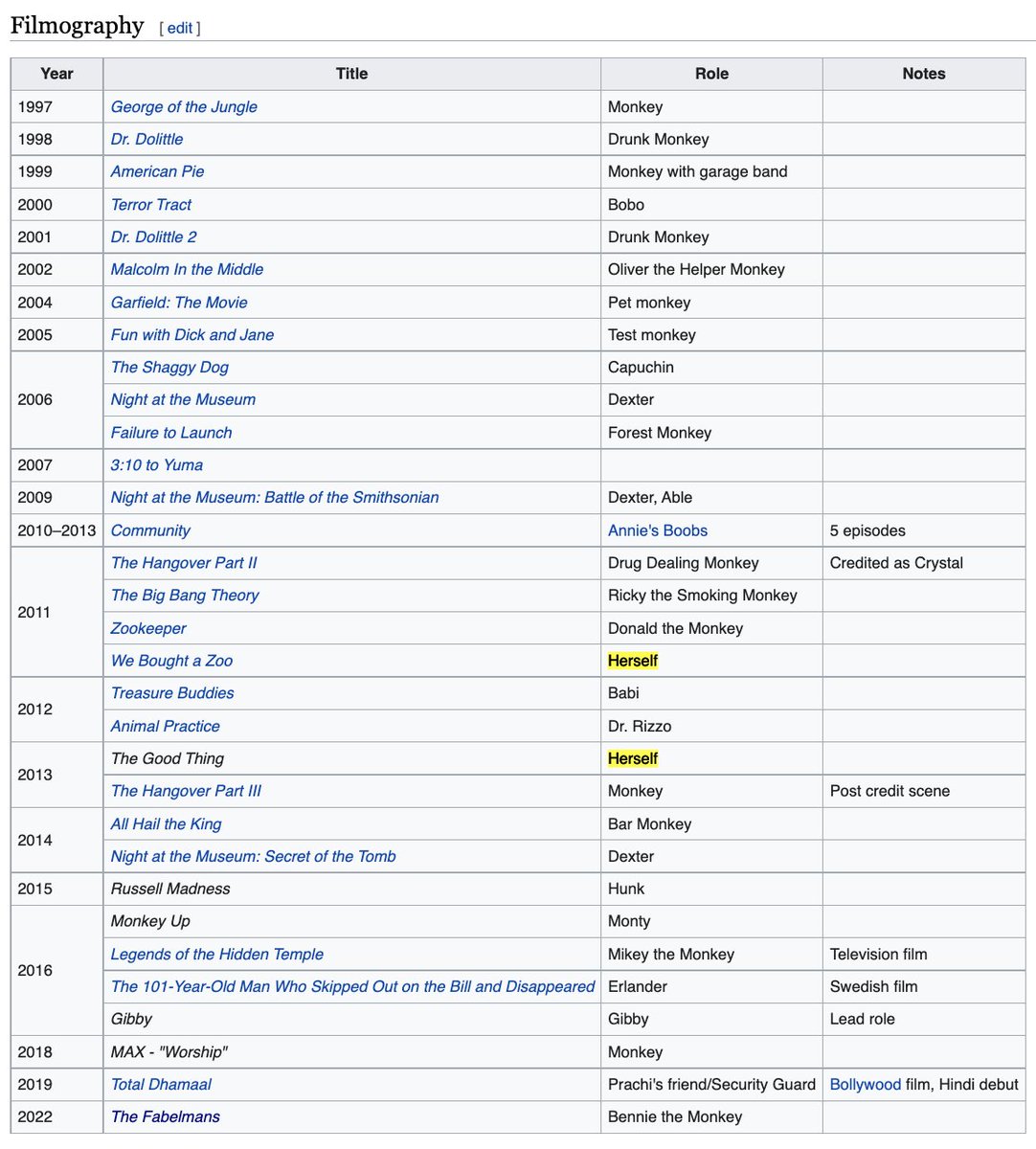The width and height of the screenshot is (1036, 1149).
Task: Click the Bollywood link in Notes
Action: click(x=866, y=1084)
